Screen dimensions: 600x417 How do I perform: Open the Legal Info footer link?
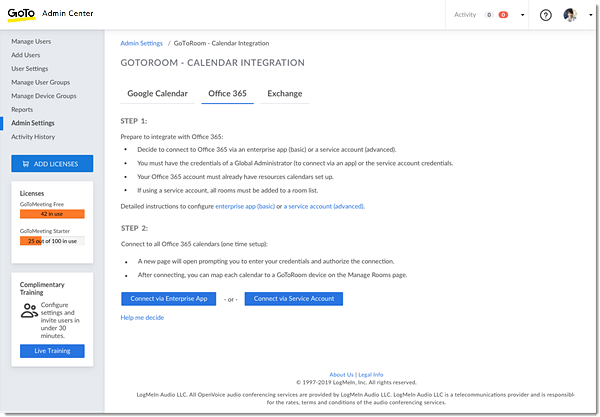point(370,375)
